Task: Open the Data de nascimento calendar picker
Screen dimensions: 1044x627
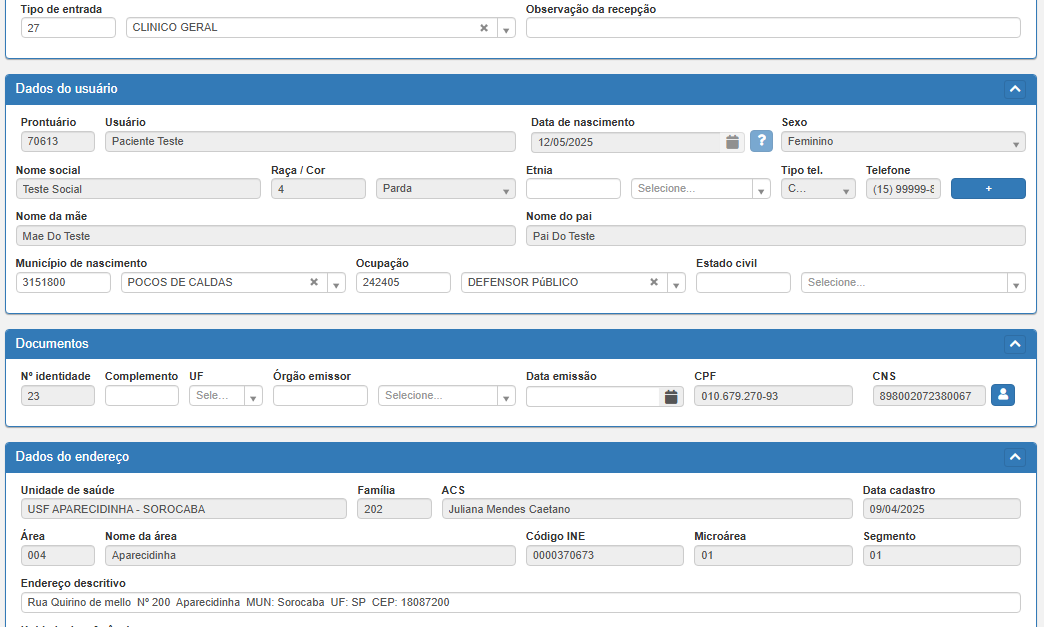Action: pos(732,142)
